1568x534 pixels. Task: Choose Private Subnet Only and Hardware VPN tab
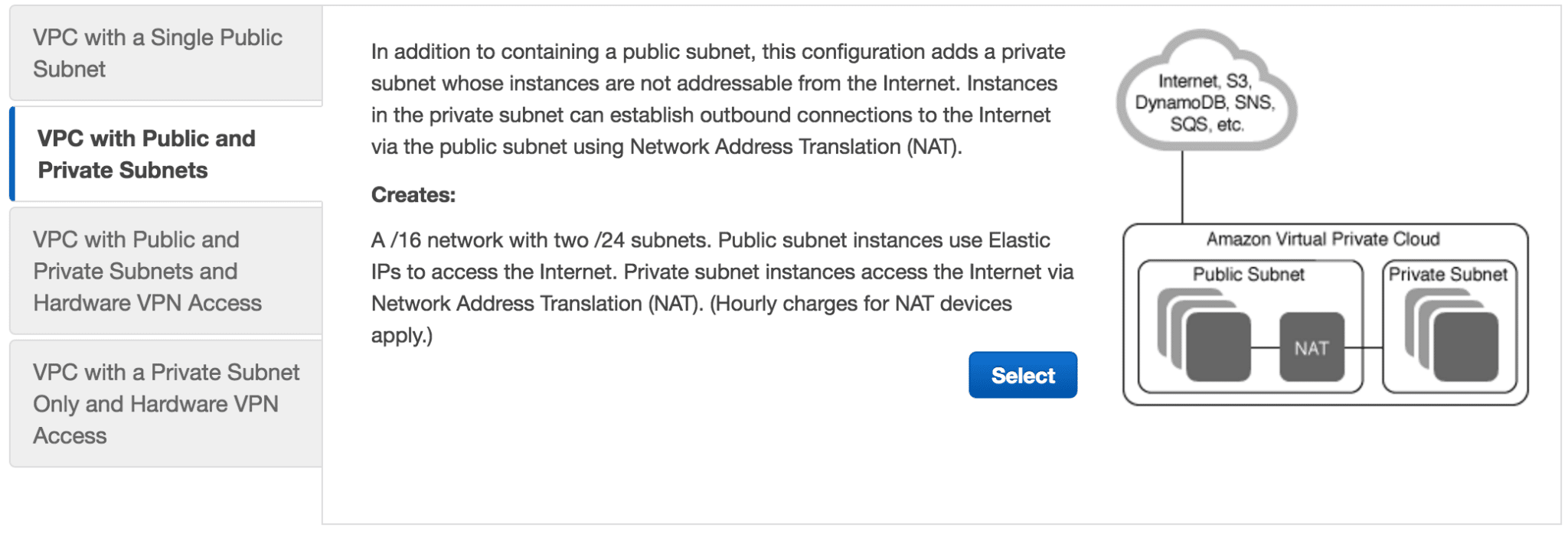pyautogui.click(x=165, y=404)
